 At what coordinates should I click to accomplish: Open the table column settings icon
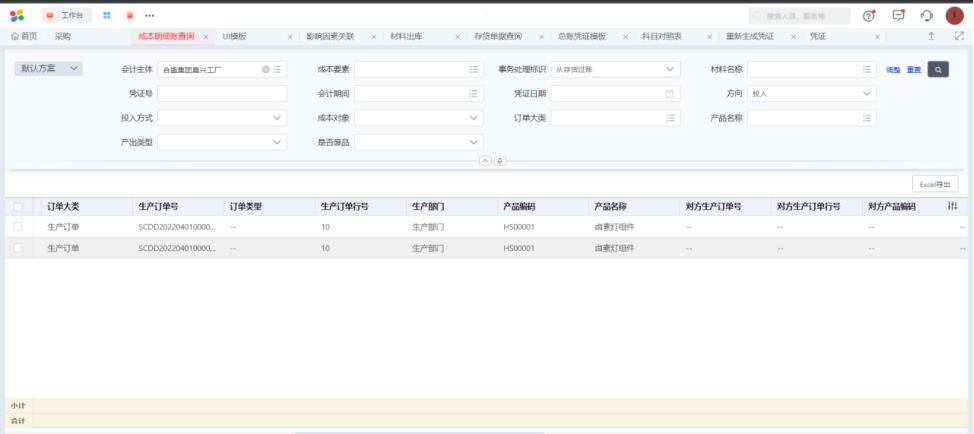pyautogui.click(x=952, y=206)
